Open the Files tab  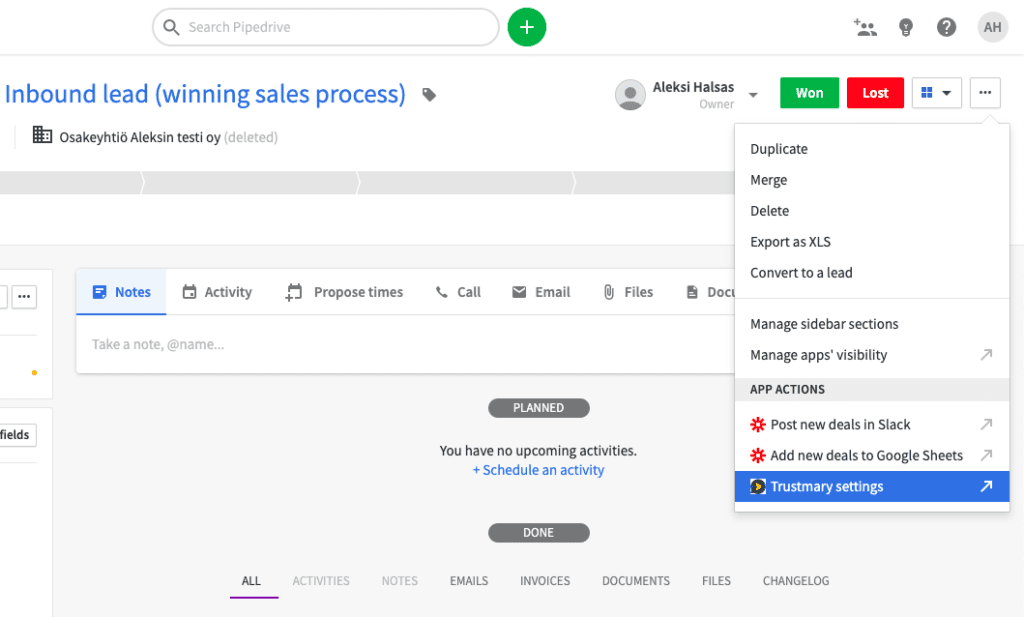pyautogui.click(x=628, y=292)
